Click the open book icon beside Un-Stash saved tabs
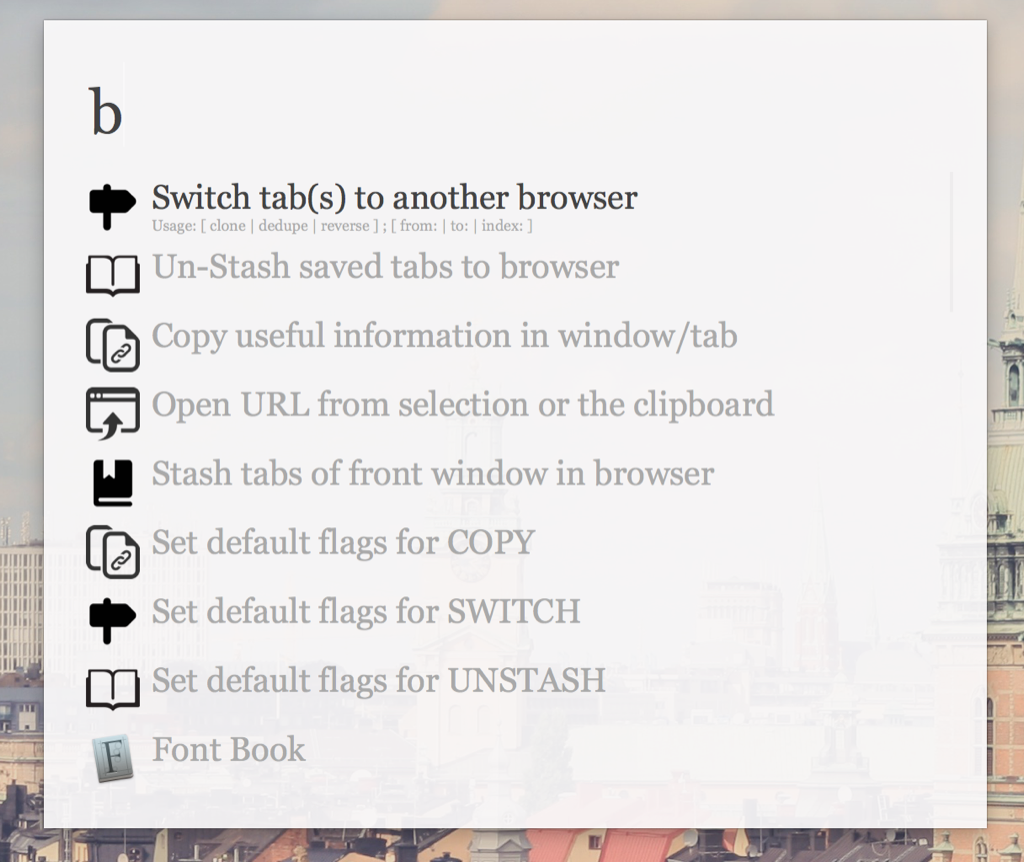 (112, 275)
